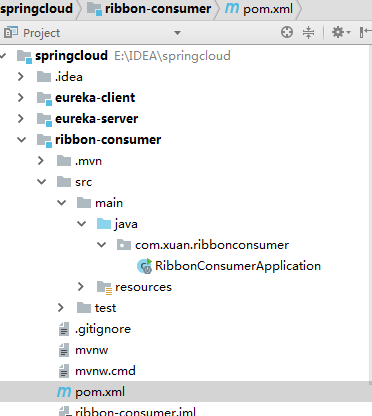Collapse the java source folder
This screenshot has width=372, height=416.
coord(81,224)
